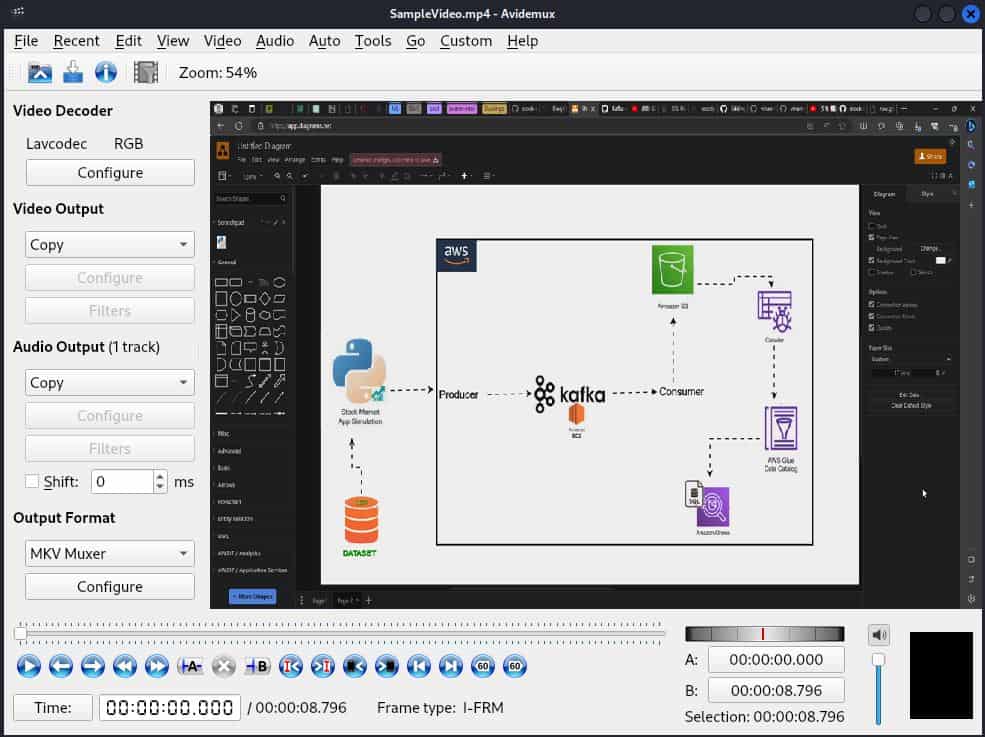985x737 pixels.
Task: Enable the audio Shift checkbox
Action: click(31, 481)
